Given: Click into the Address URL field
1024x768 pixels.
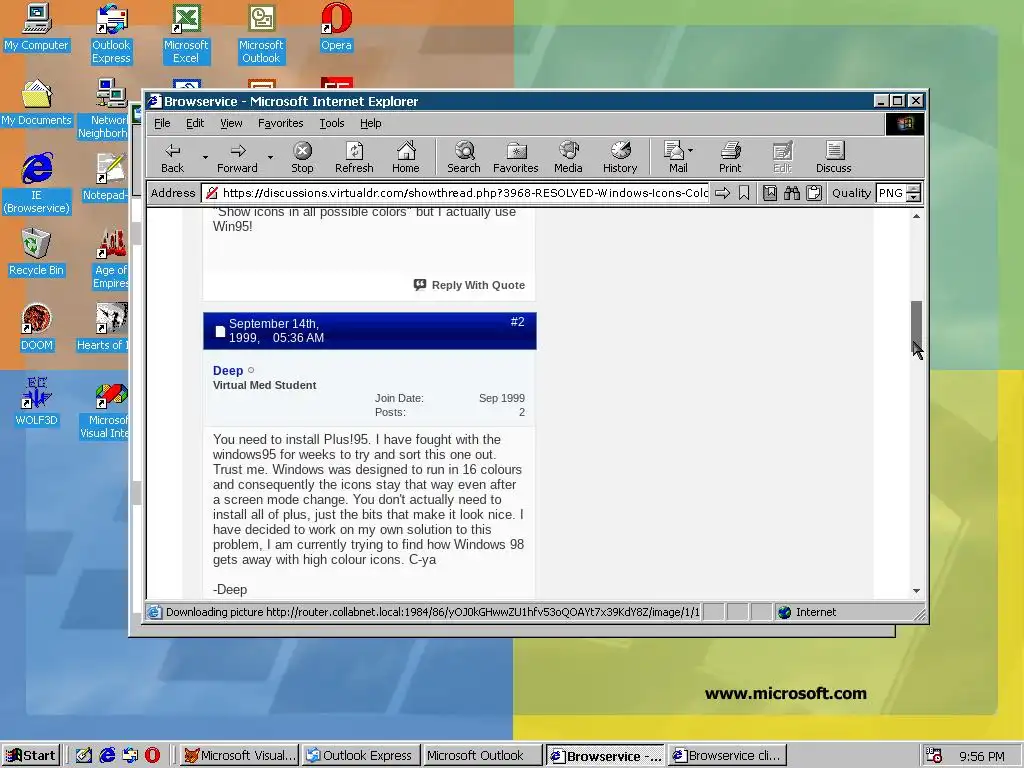Looking at the screenshot, I should pyautogui.click(x=455, y=193).
